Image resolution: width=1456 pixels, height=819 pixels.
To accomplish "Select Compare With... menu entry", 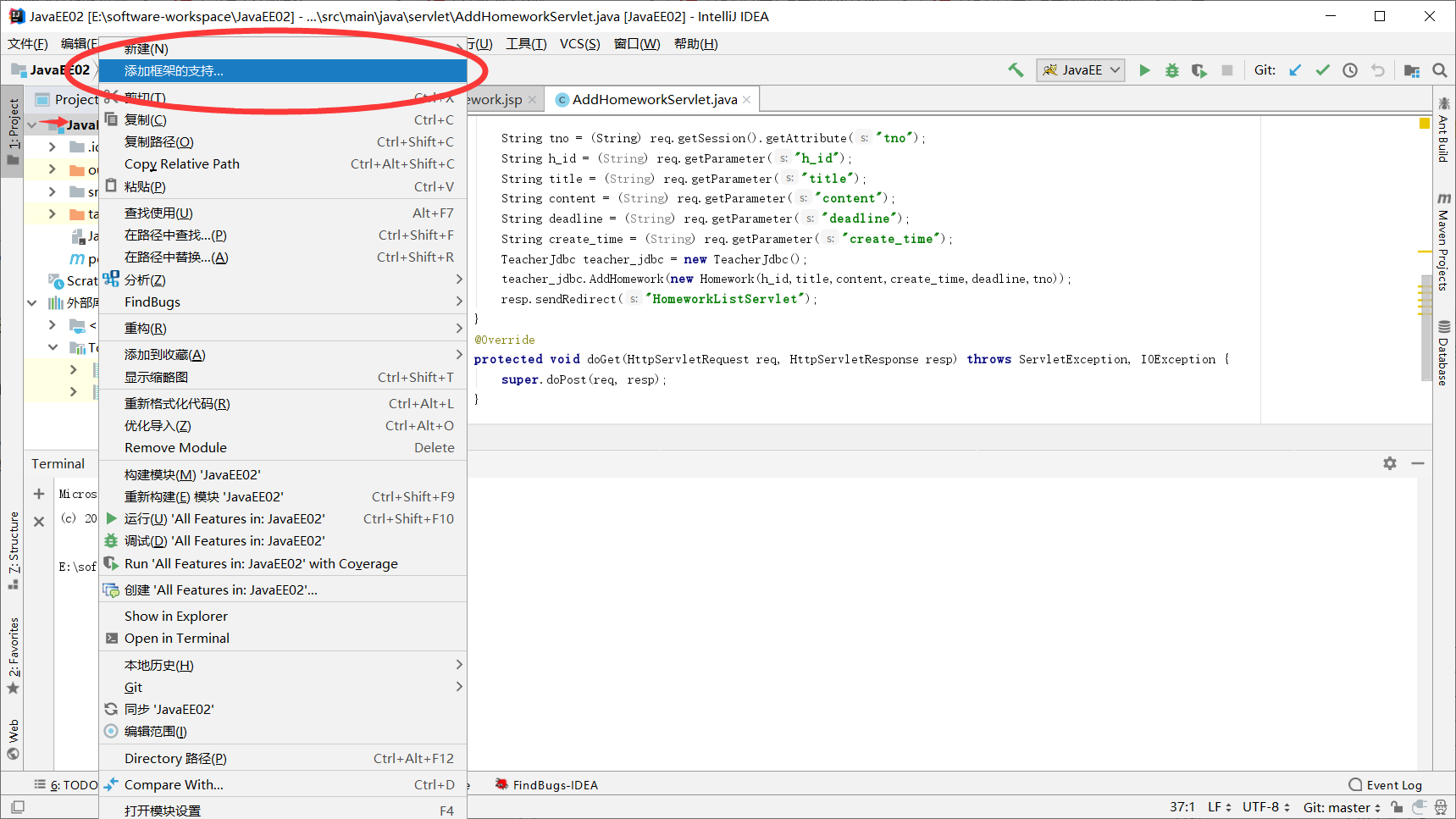I will coord(283,784).
